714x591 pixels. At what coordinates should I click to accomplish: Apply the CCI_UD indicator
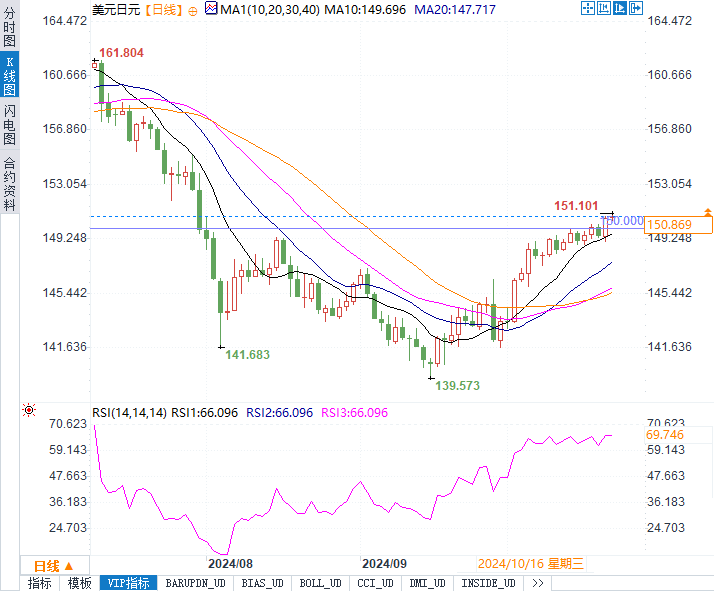click(376, 583)
